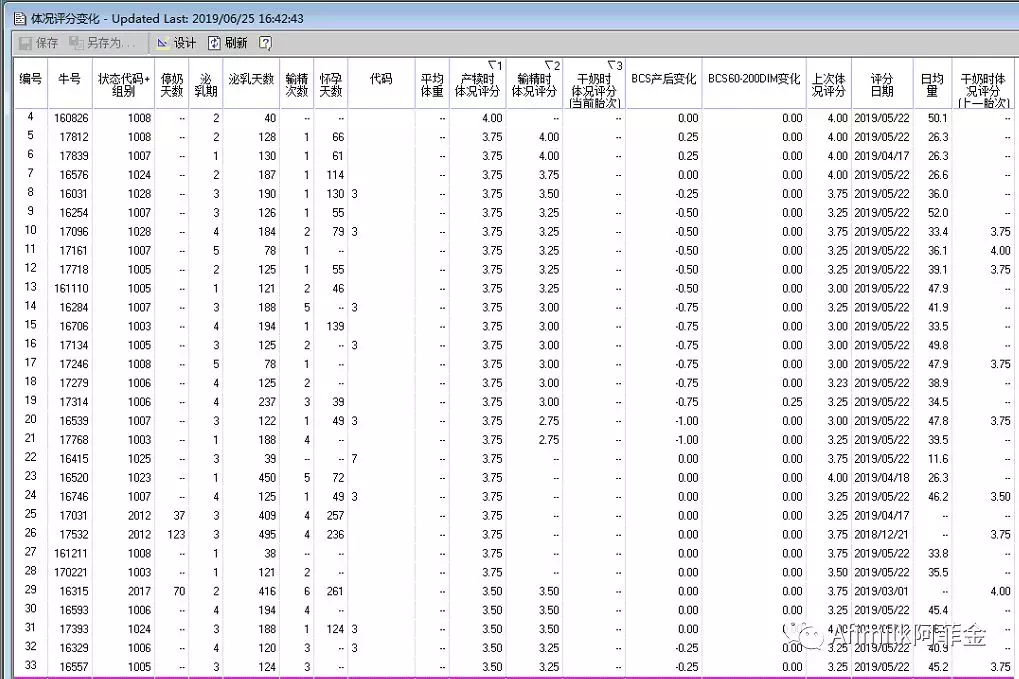This screenshot has height=679, width=1019.
Task: Select cow number 16539 cell
Action: (74, 420)
